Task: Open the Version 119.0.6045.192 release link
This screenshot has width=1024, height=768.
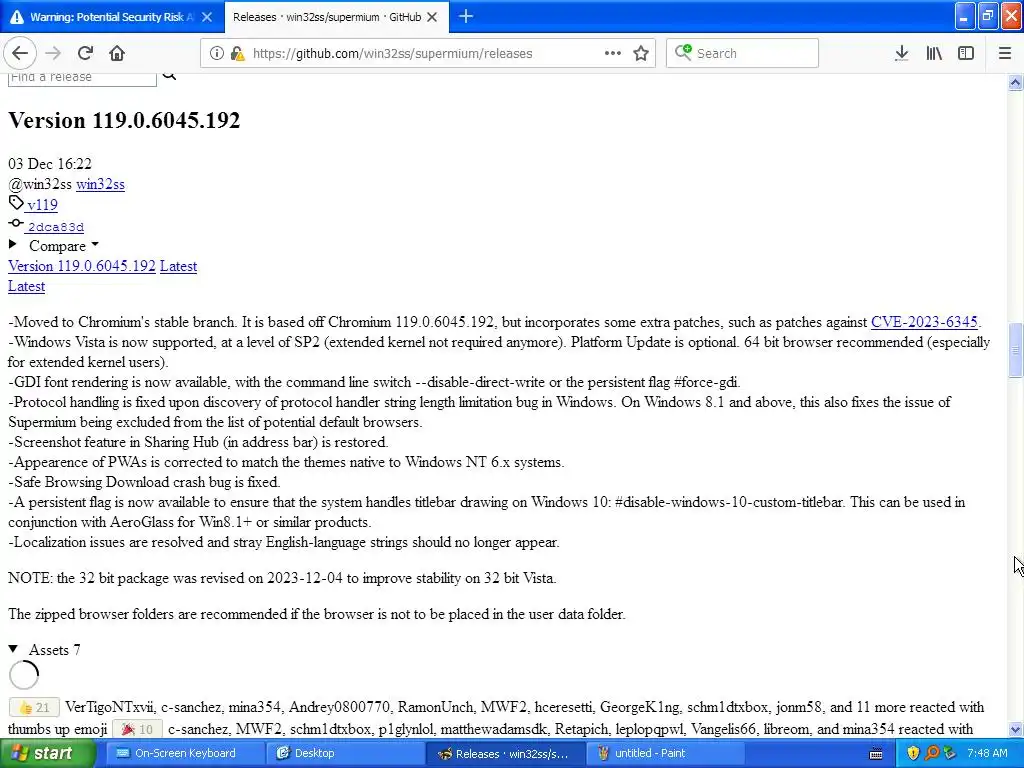Action: [x=82, y=266]
